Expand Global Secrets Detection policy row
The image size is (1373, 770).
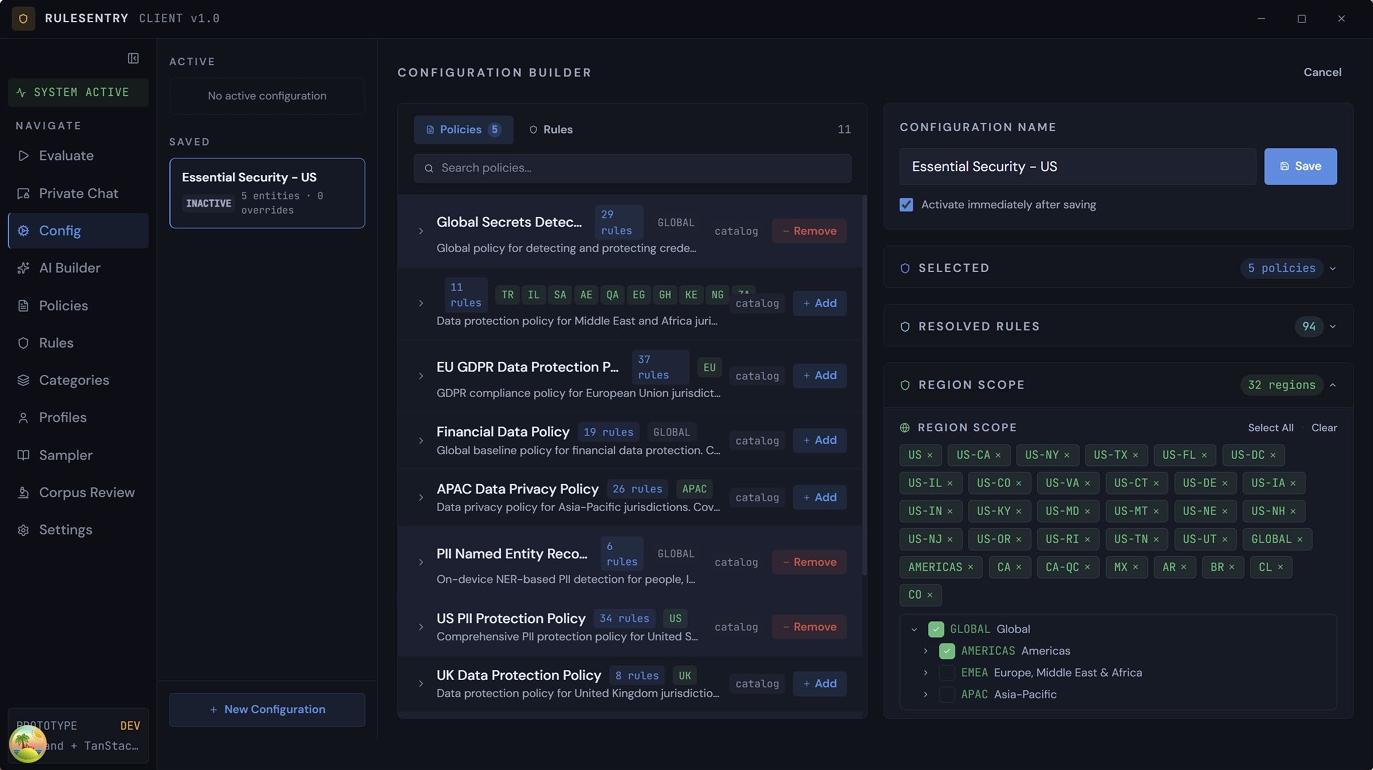tap(421, 231)
